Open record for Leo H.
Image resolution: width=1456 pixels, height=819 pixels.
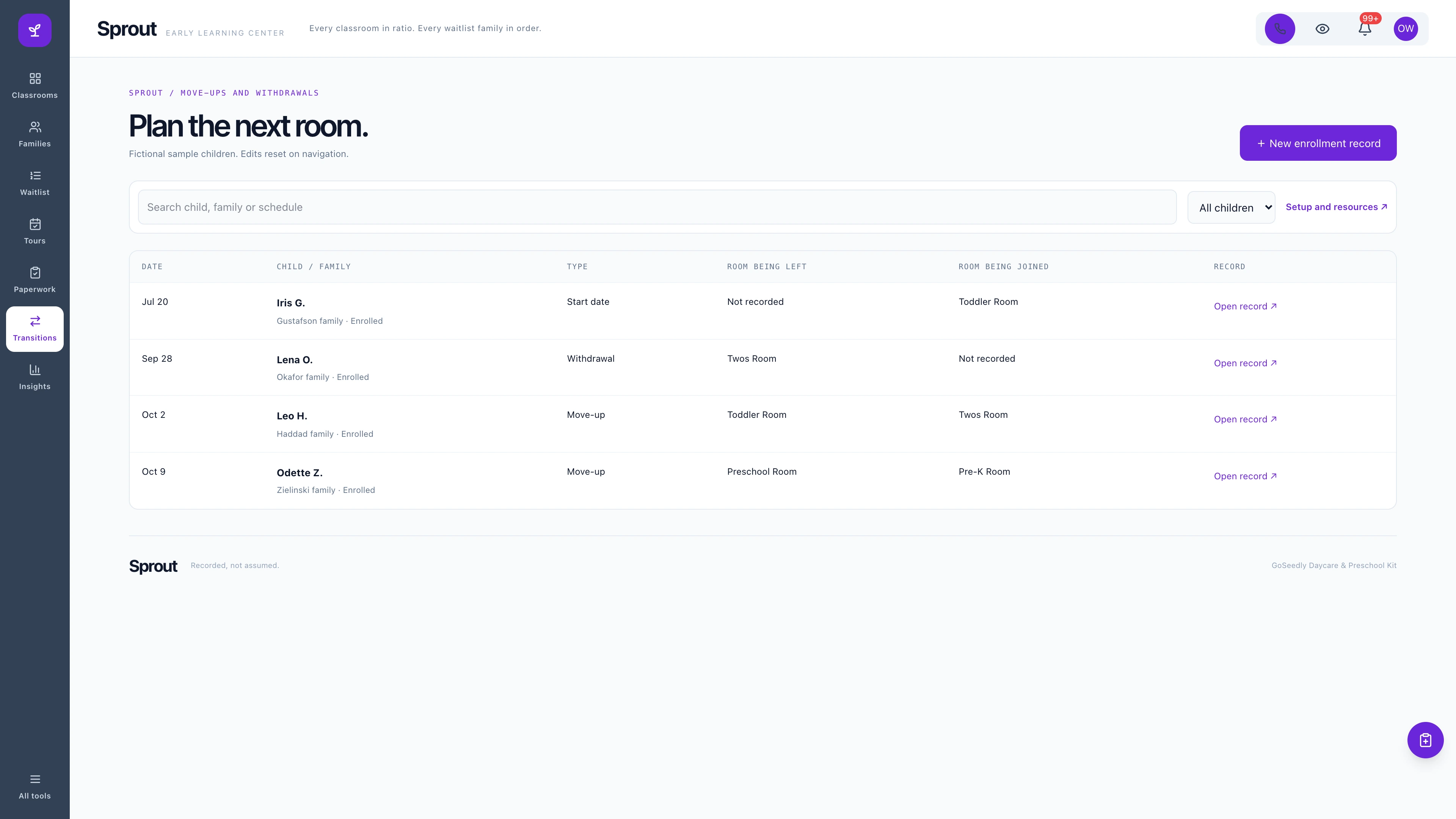tap(1245, 419)
